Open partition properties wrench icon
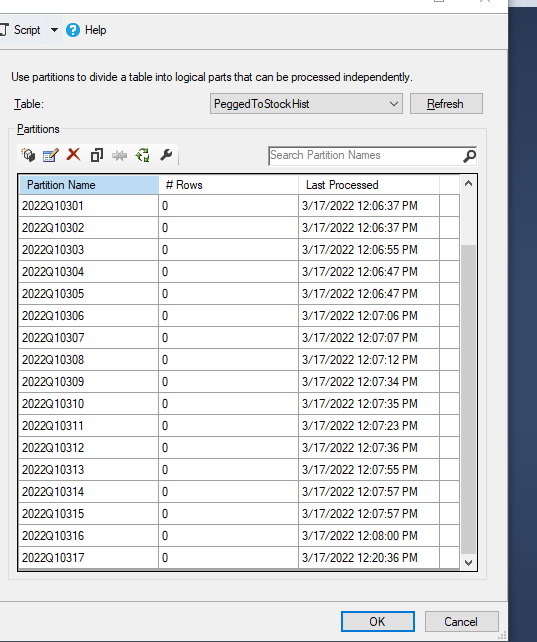This screenshot has width=537, height=642. pos(166,155)
